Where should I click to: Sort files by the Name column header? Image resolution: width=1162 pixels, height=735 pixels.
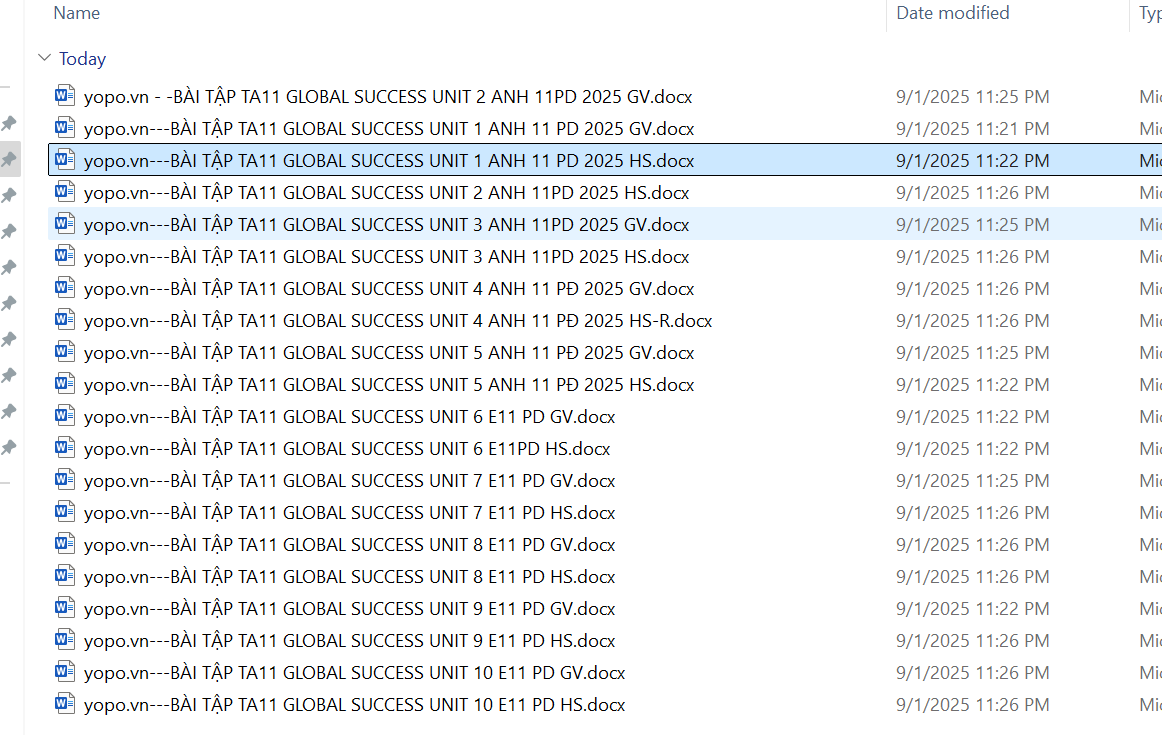[77, 13]
